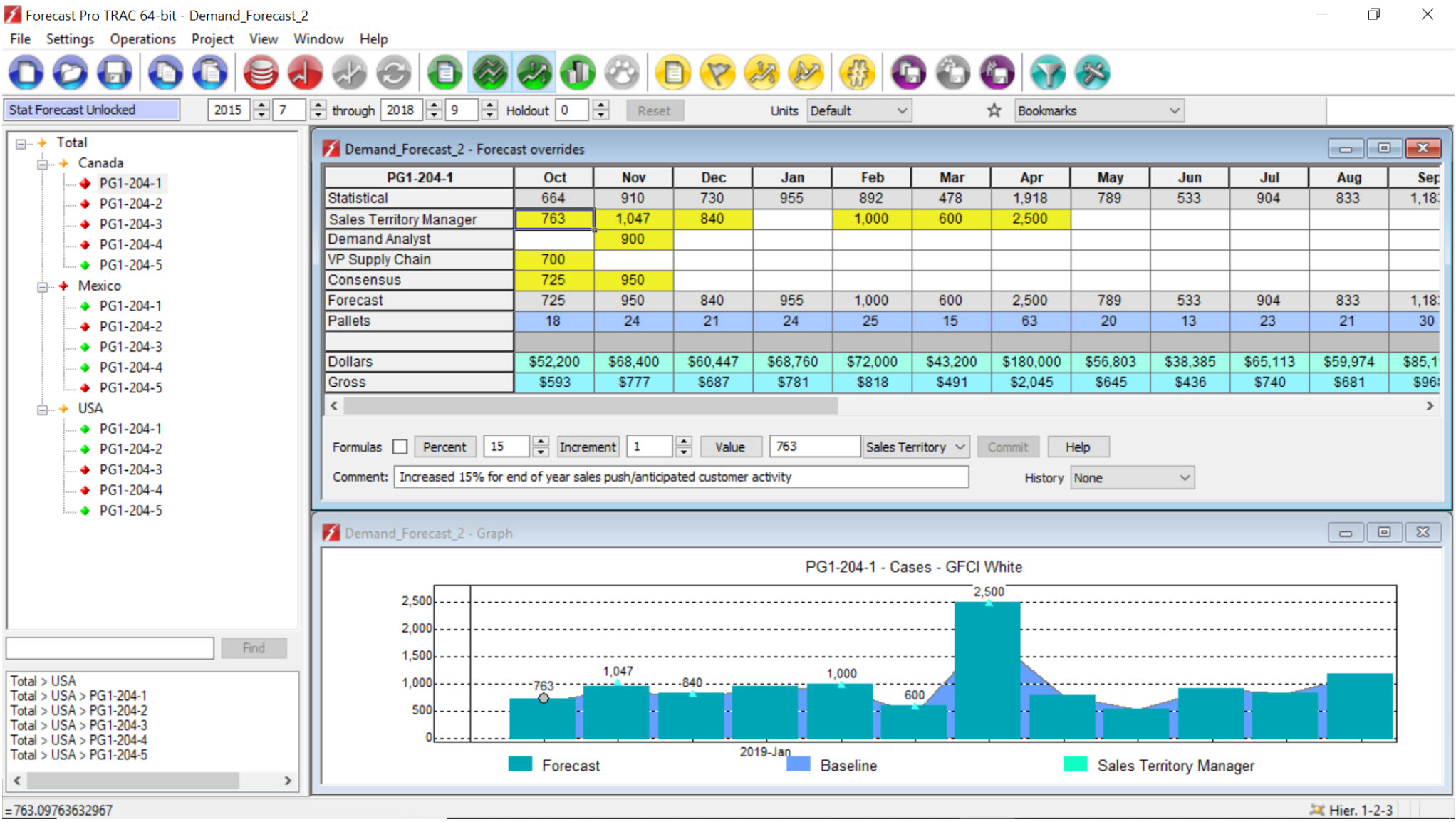Click the green bar chart icon
The width and height of the screenshot is (1456, 822).
(578, 72)
